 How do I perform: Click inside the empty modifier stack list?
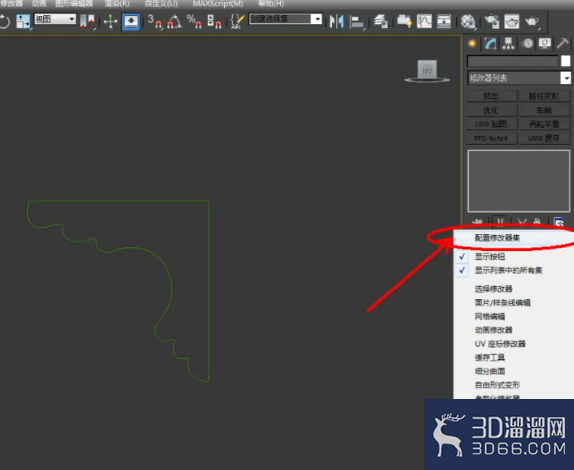[x=519, y=181]
